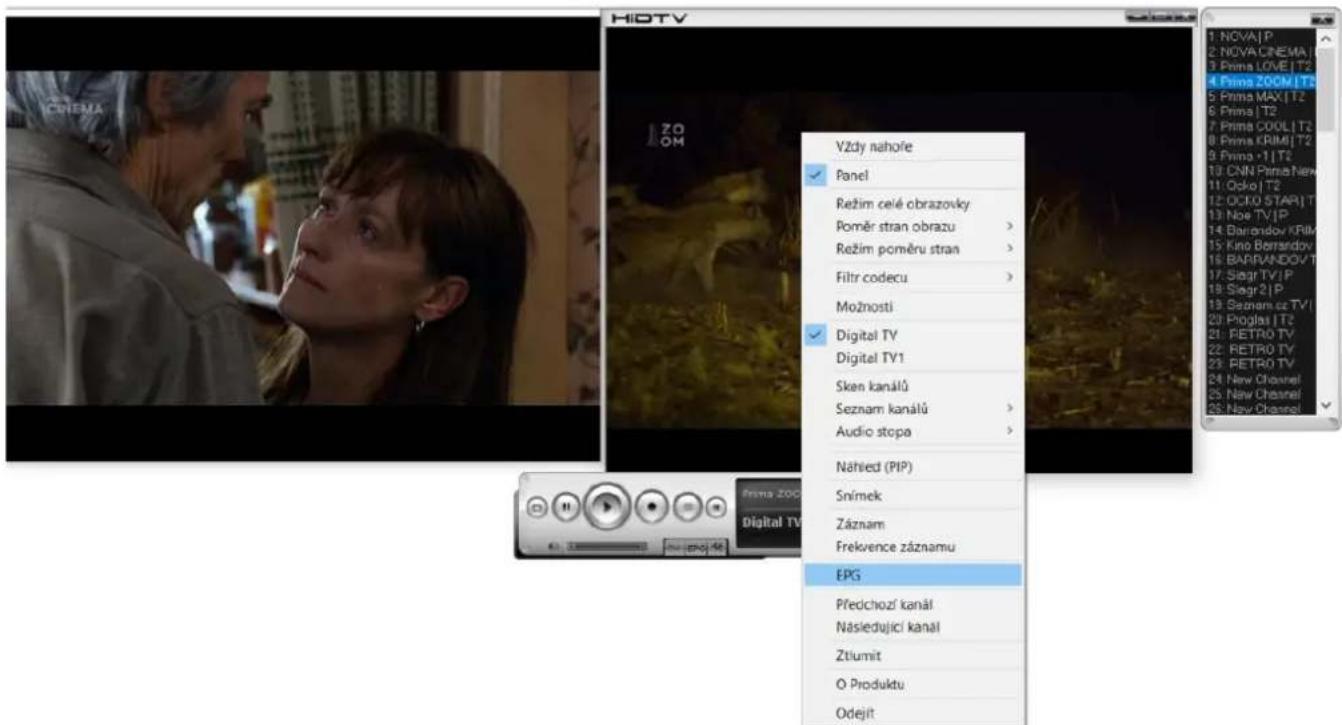Screen dimensions: 1342x725
Task: Adjust the volume slider on control panel
Action: coord(609,547)
